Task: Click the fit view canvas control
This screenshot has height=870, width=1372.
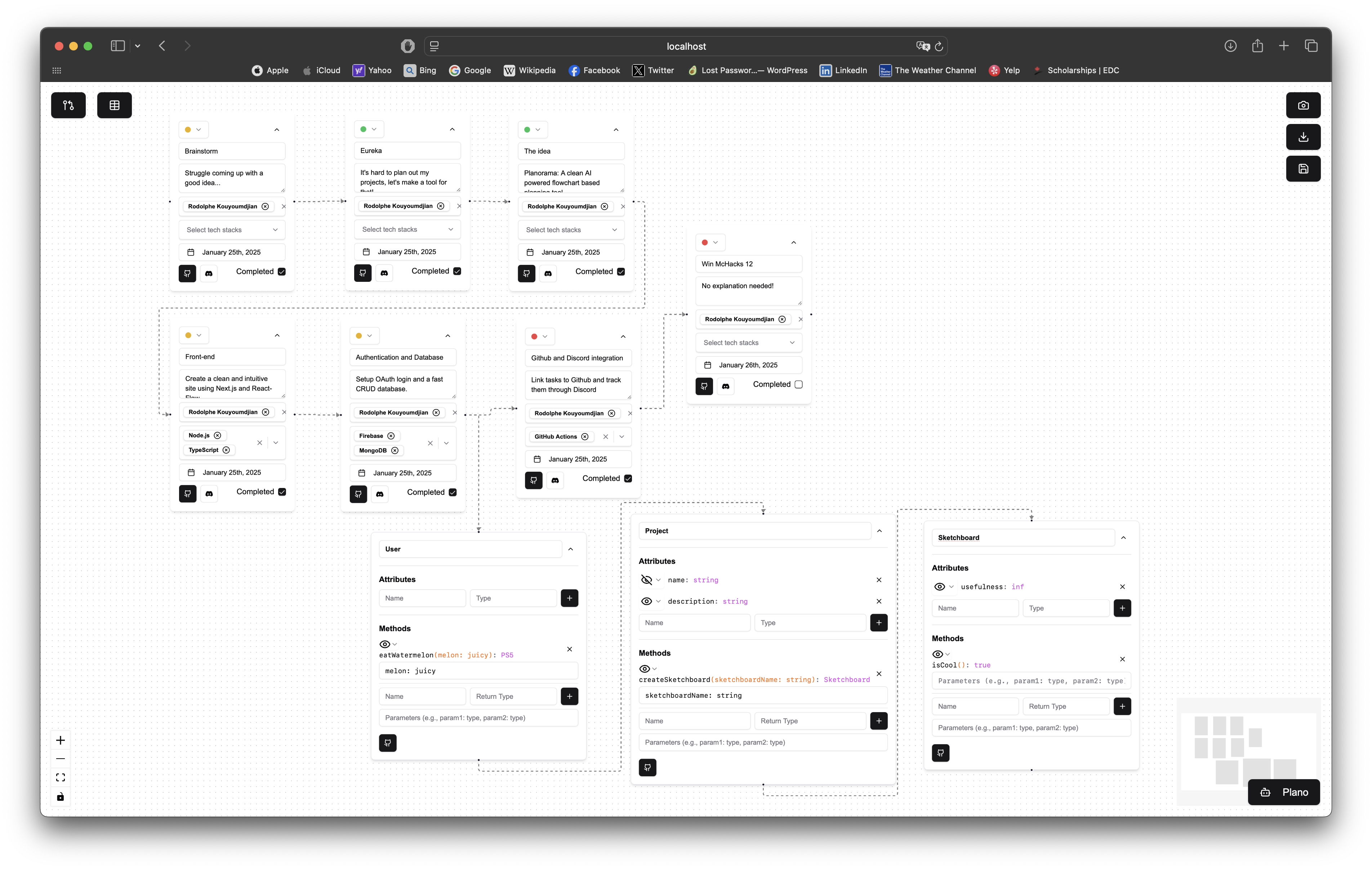Action: tap(61, 778)
